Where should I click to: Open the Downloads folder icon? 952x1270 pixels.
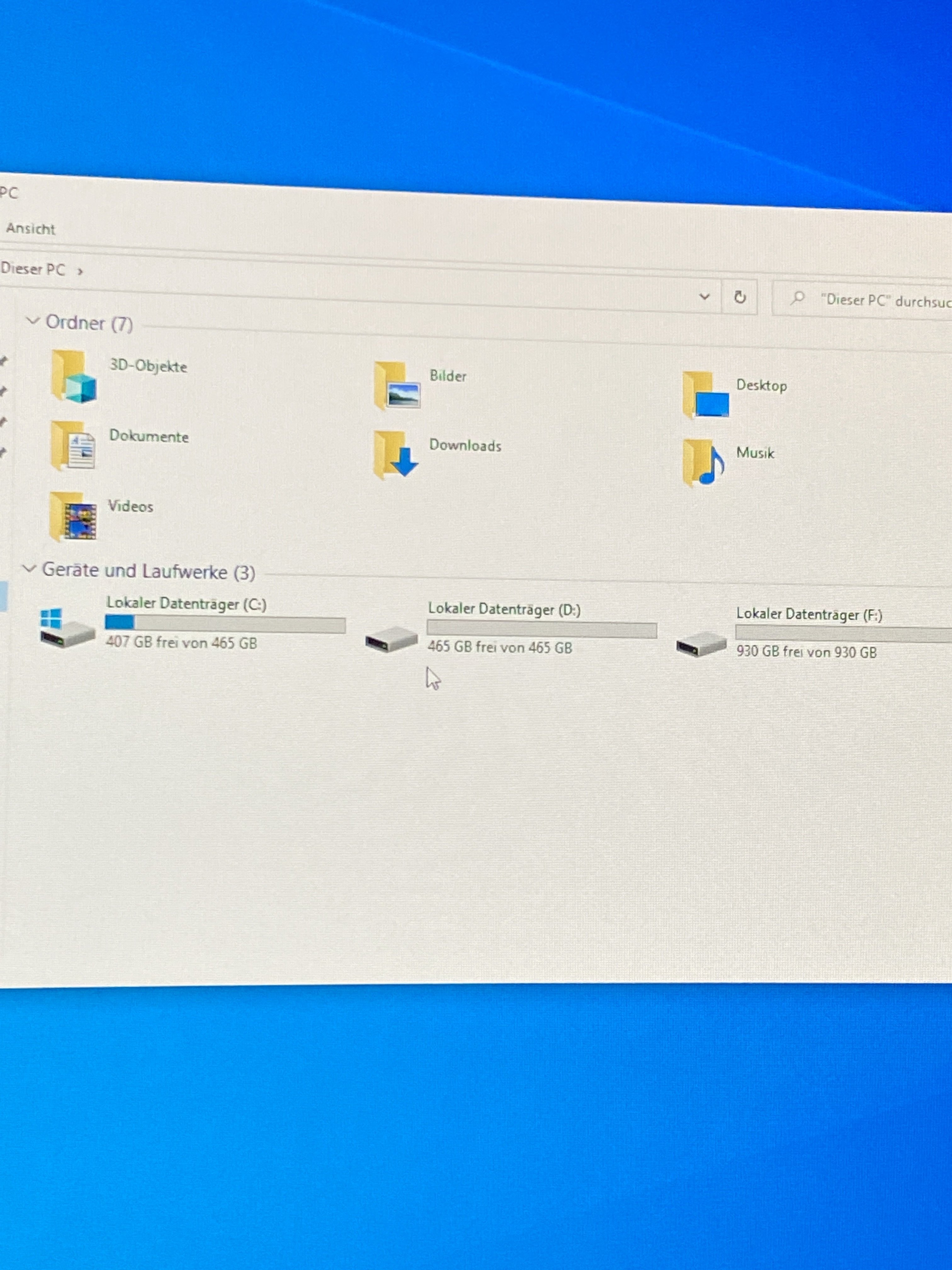(x=395, y=455)
